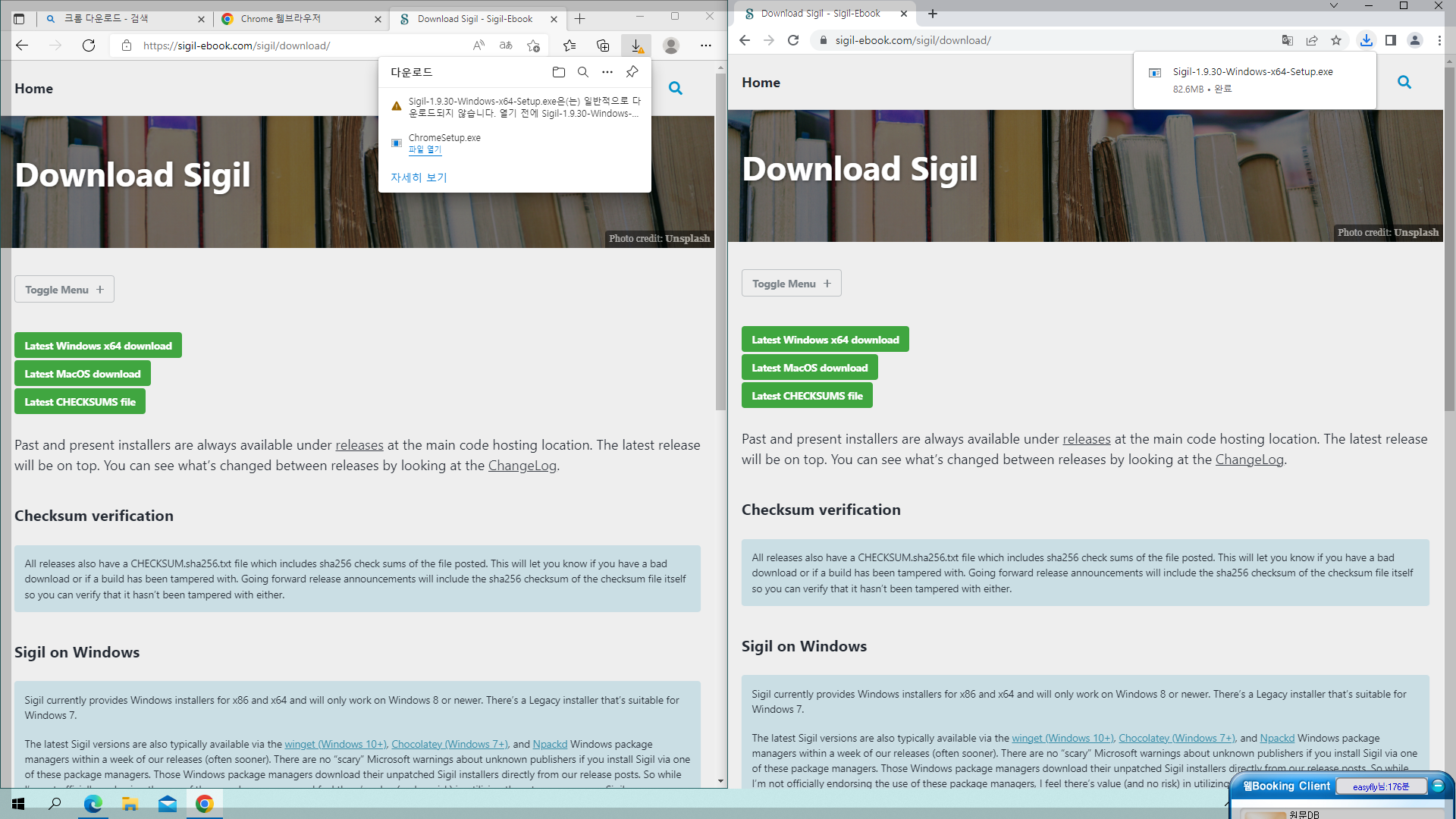The image size is (1456, 819).
Task: Click Edge page vertical scrollbar thumb
Action: click(x=720, y=243)
